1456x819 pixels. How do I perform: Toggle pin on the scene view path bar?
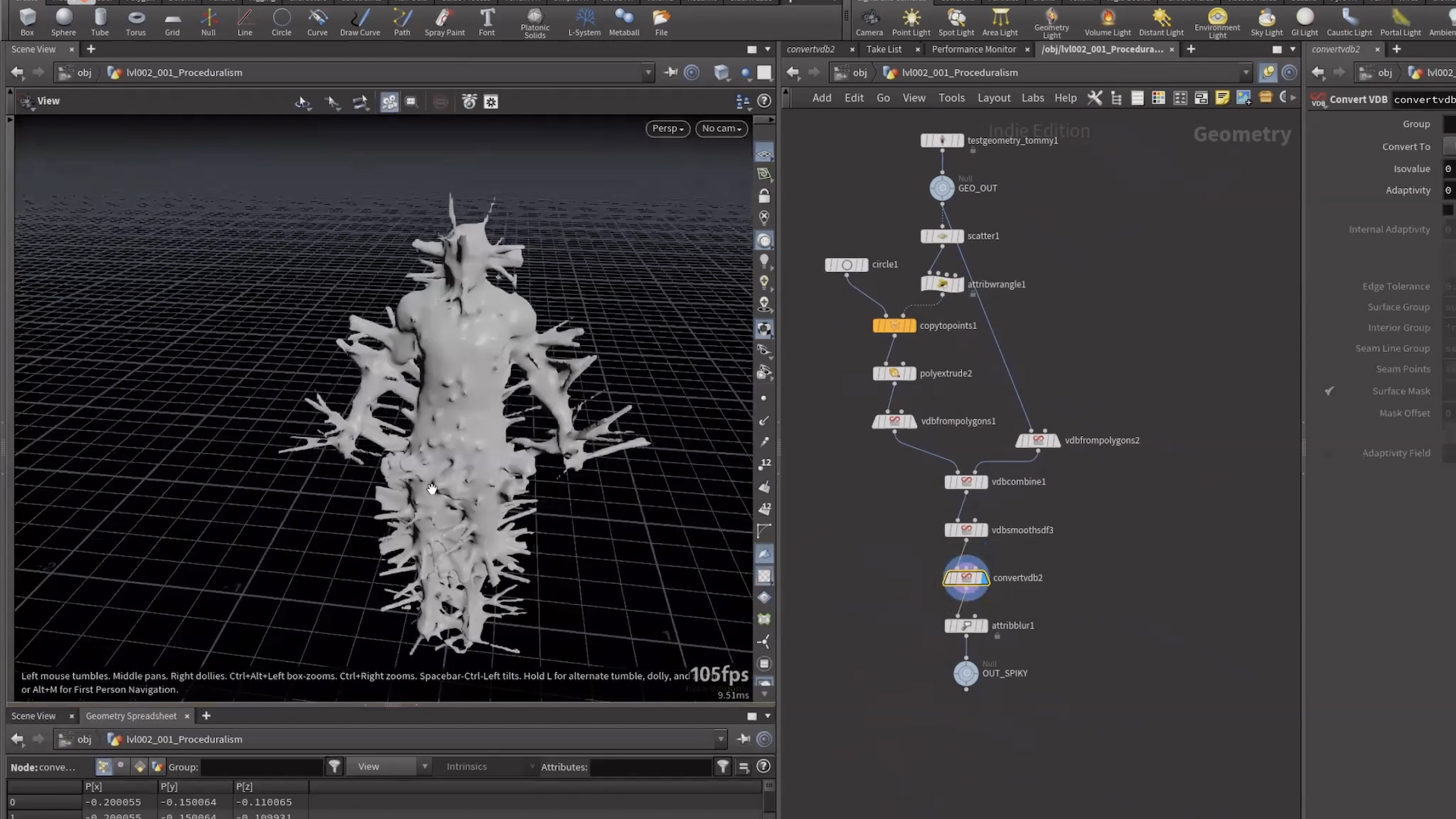click(x=670, y=73)
